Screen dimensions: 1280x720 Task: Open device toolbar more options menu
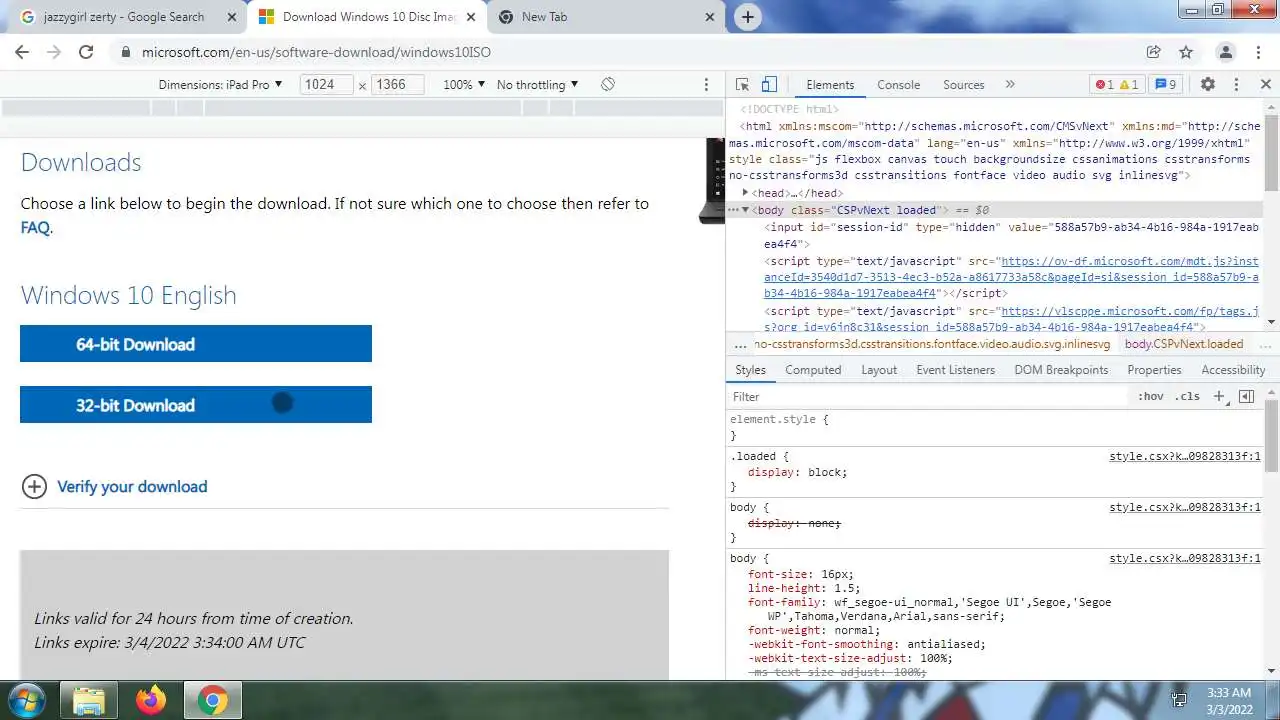(x=706, y=85)
